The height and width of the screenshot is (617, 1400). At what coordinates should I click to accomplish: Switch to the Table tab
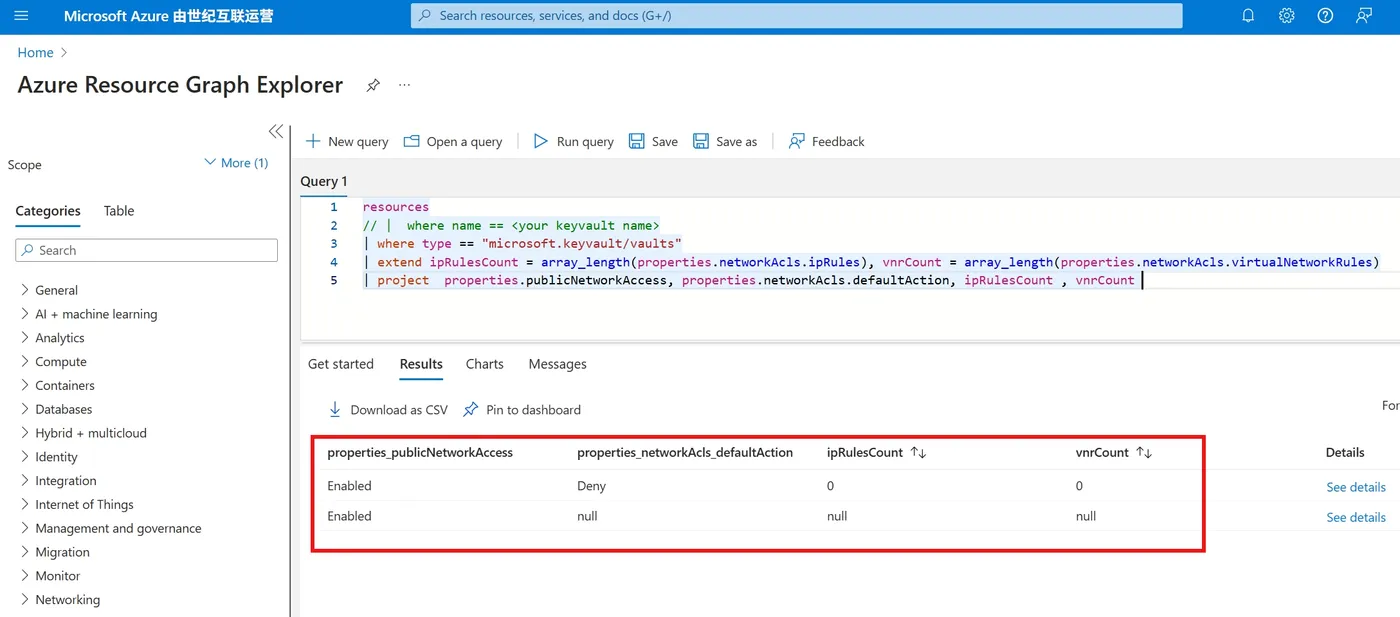point(119,211)
